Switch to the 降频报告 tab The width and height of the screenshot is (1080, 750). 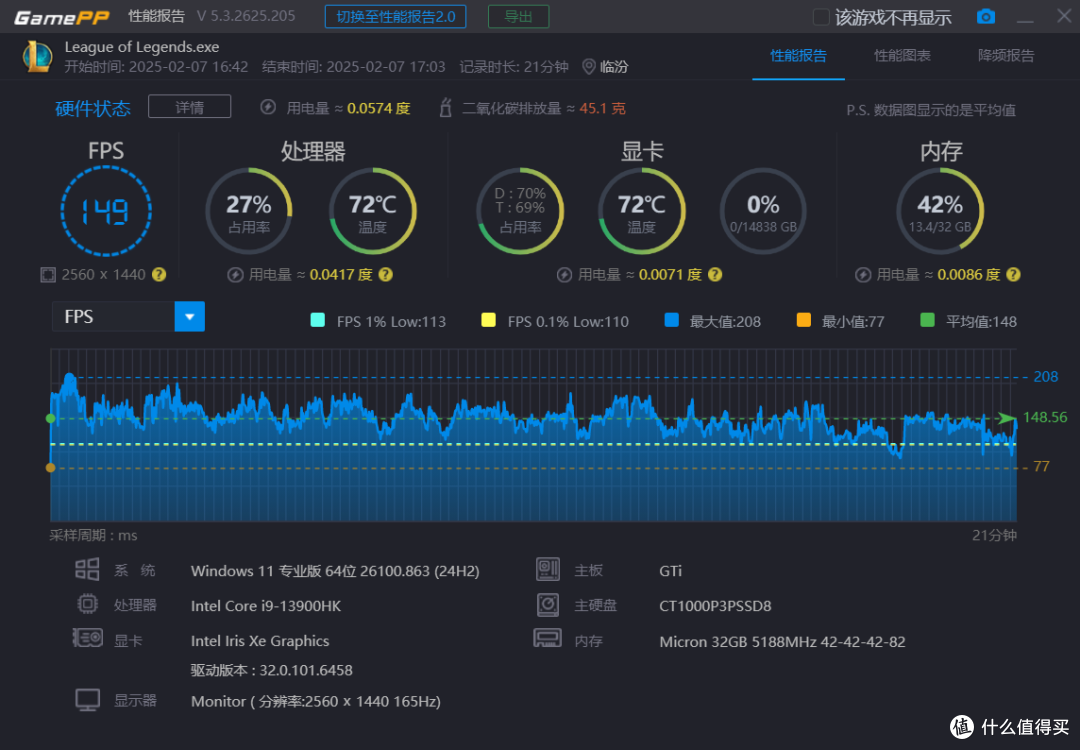point(1006,56)
